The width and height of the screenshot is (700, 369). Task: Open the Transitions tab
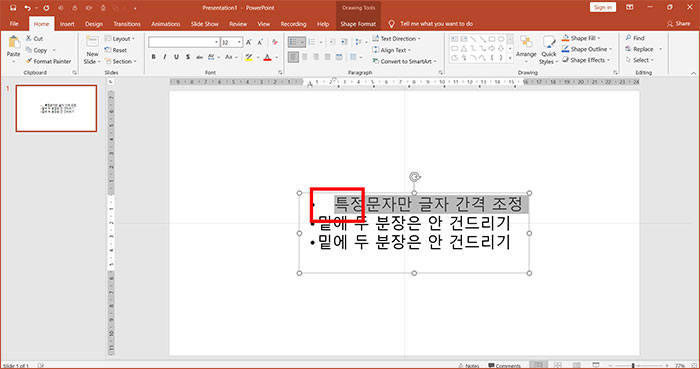click(127, 24)
